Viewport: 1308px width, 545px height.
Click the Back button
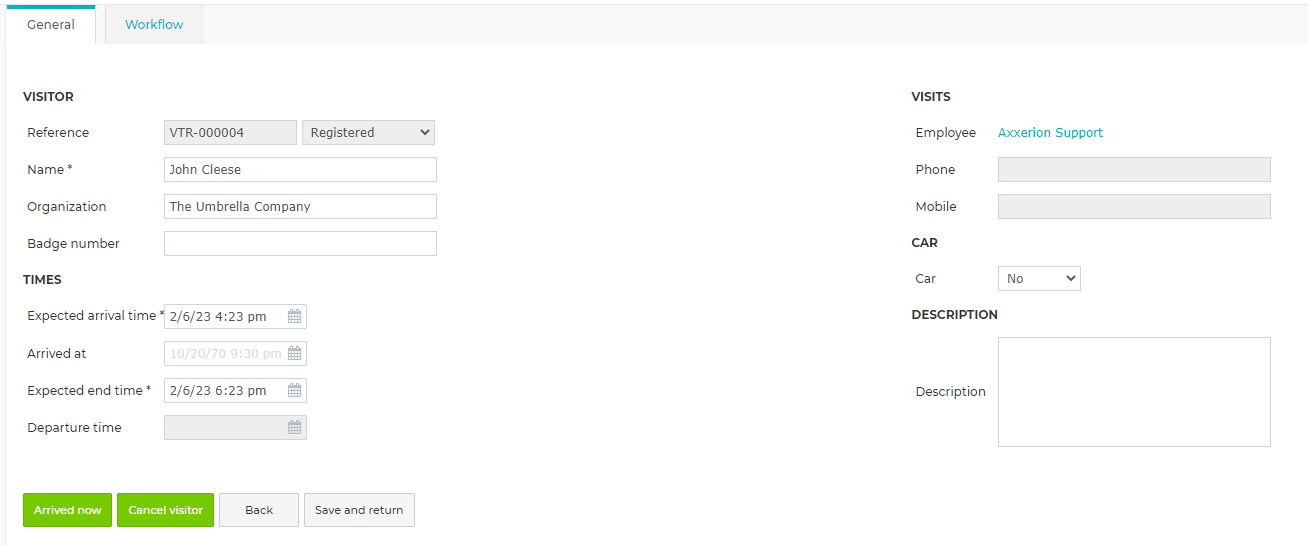pyautogui.click(x=259, y=510)
